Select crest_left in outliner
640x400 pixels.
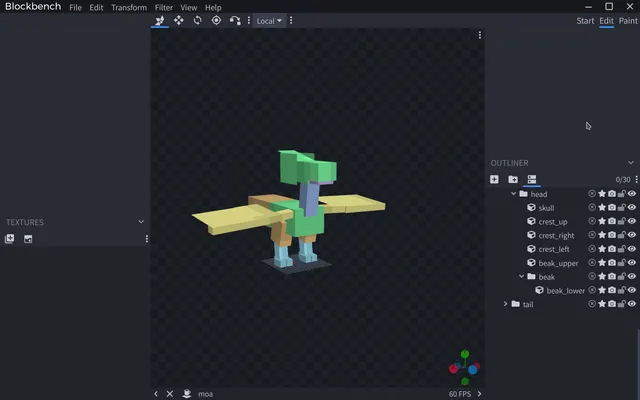click(554, 249)
